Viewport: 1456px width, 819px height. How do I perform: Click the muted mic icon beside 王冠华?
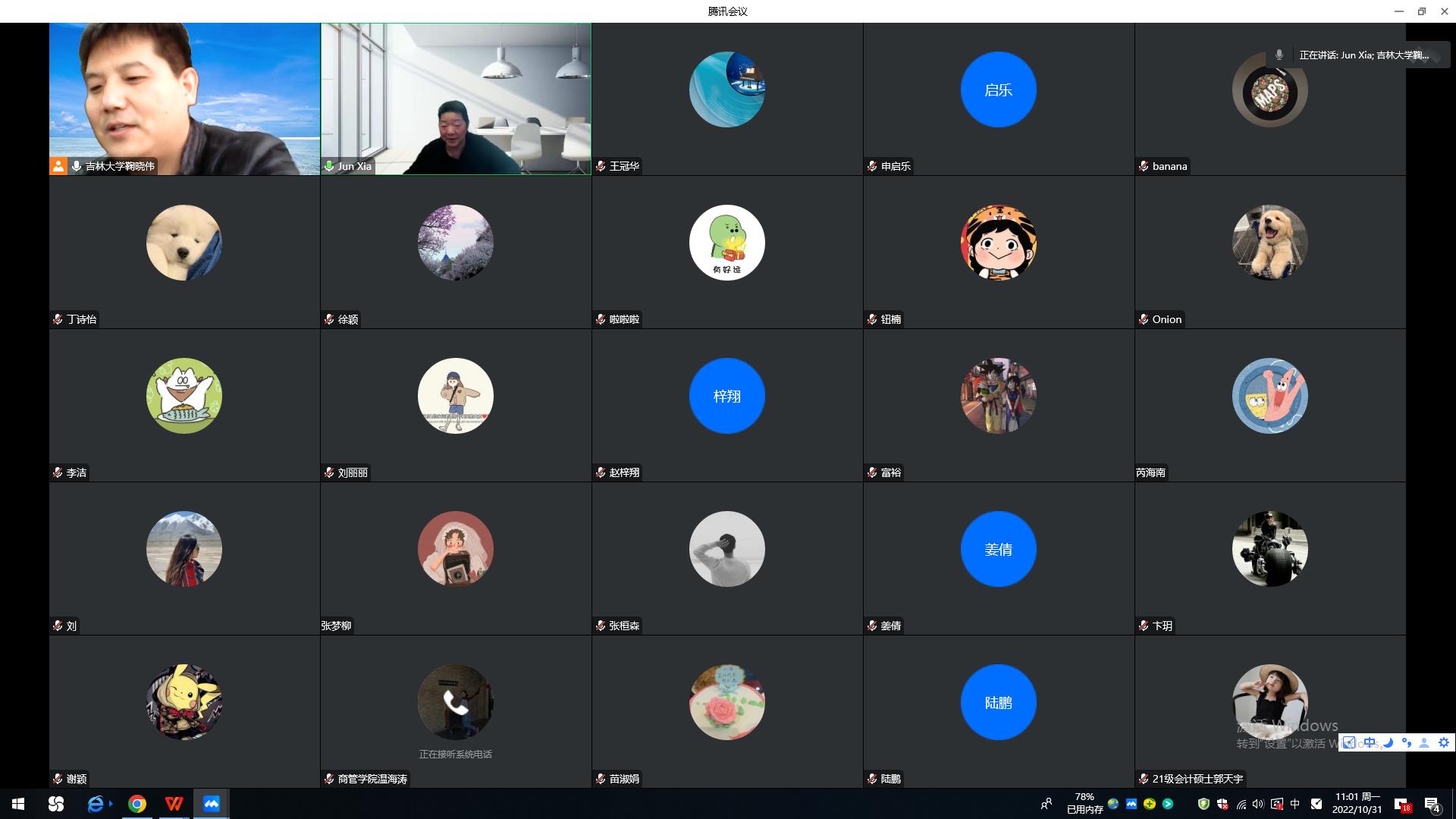pyautogui.click(x=601, y=166)
